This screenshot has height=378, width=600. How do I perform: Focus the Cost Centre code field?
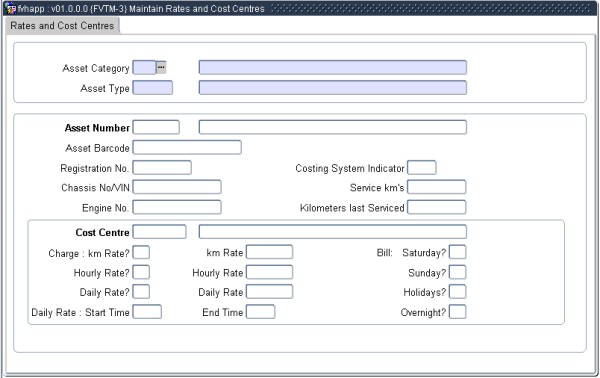(x=160, y=232)
